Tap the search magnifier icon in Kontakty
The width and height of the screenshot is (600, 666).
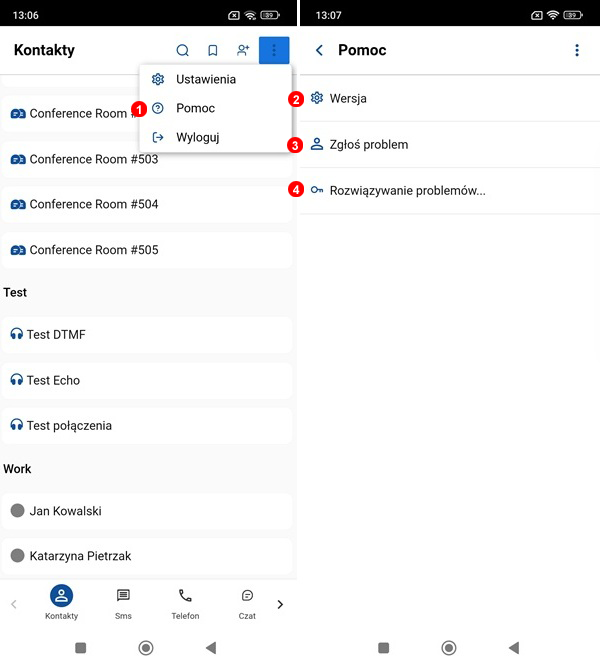pyautogui.click(x=182, y=51)
